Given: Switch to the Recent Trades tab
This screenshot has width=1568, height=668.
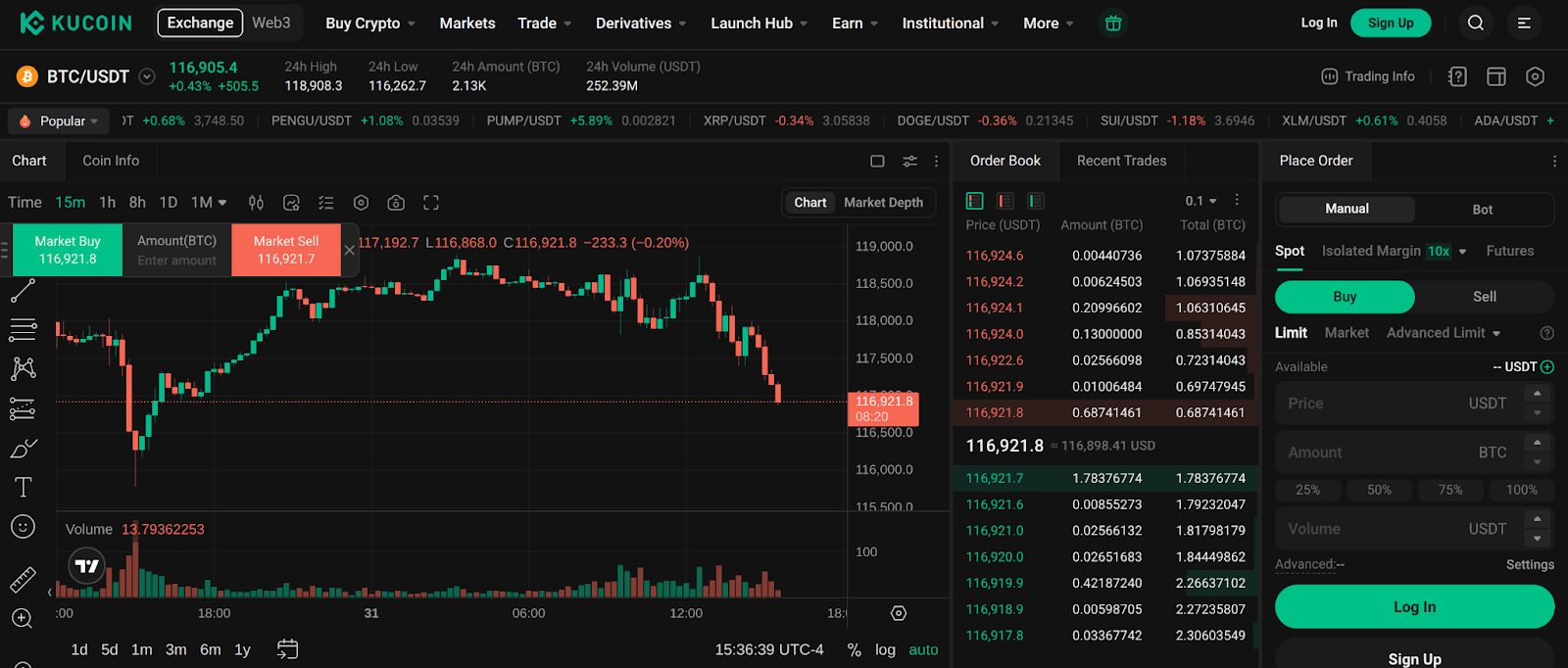Looking at the screenshot, I should [1121, 161].
